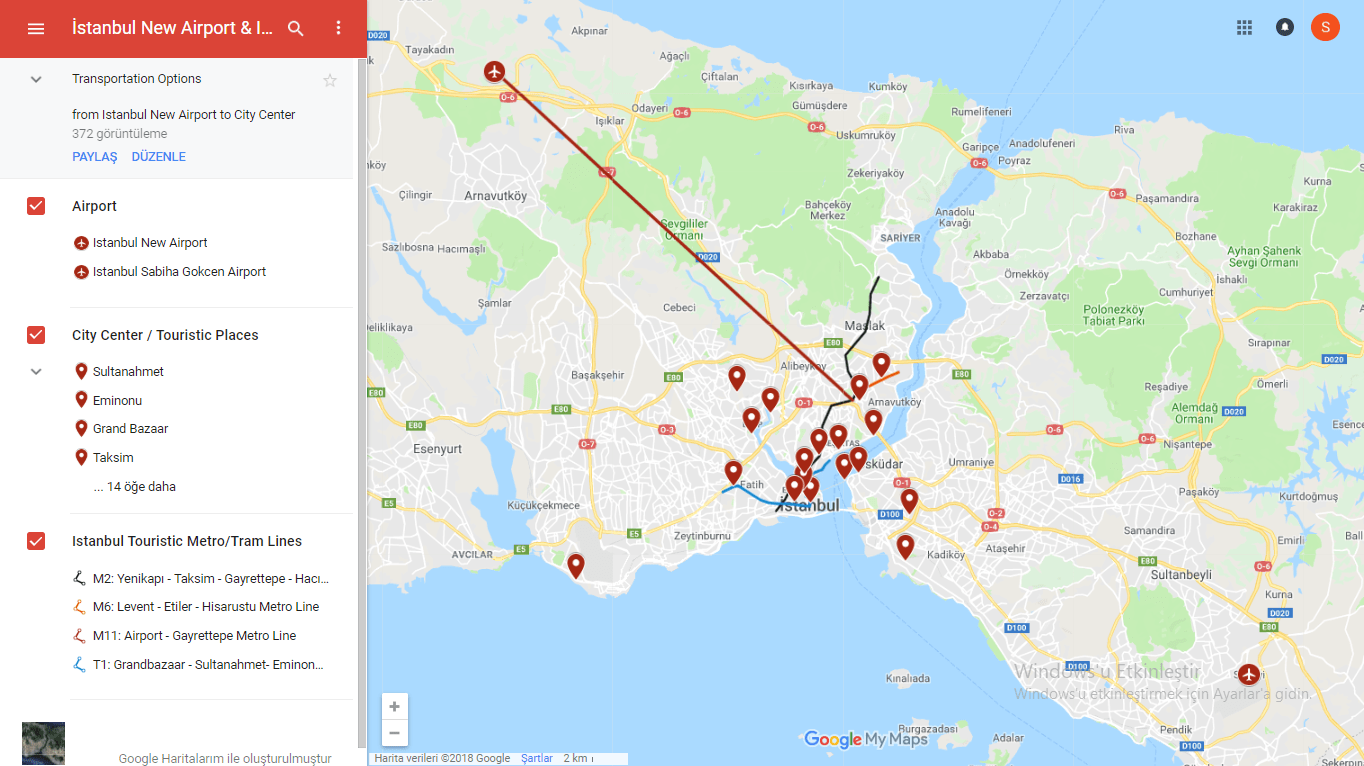Open the Google apps grid
The image size is (1364, 766).
(x=1244, y=28)
